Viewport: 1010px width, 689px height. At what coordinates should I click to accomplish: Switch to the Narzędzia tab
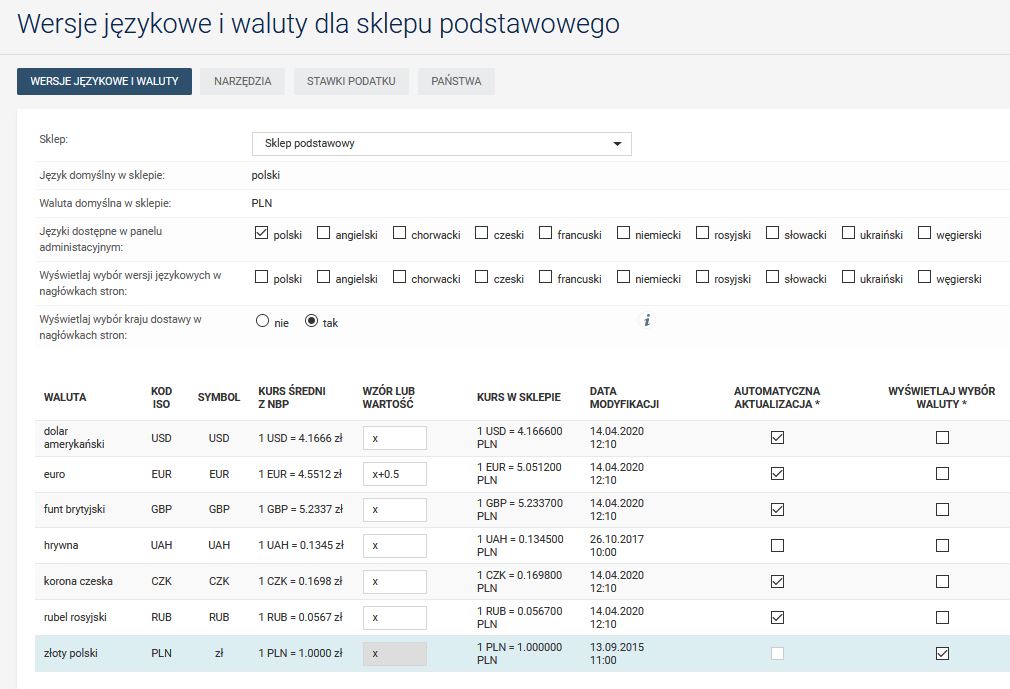click(242, 81)
